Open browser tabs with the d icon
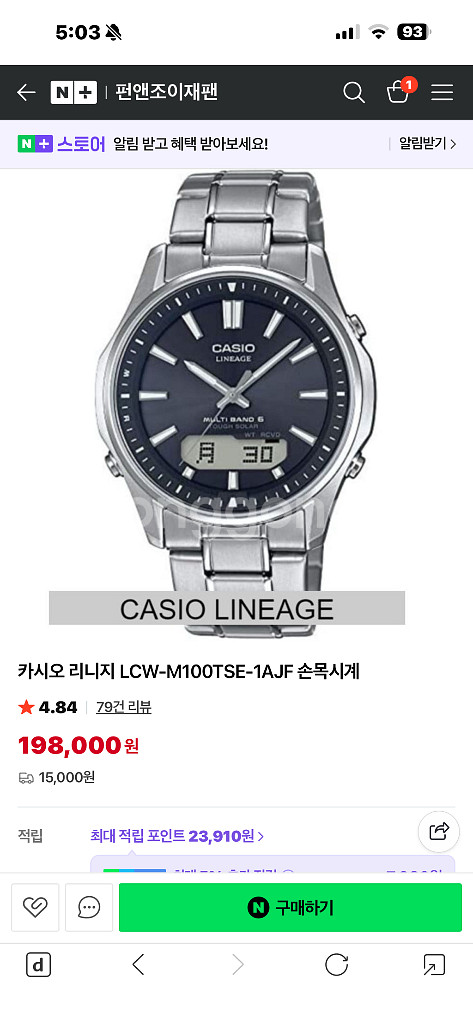This screenshot has width=473, height=1024. pyautogui.click(x=39, y=965)
